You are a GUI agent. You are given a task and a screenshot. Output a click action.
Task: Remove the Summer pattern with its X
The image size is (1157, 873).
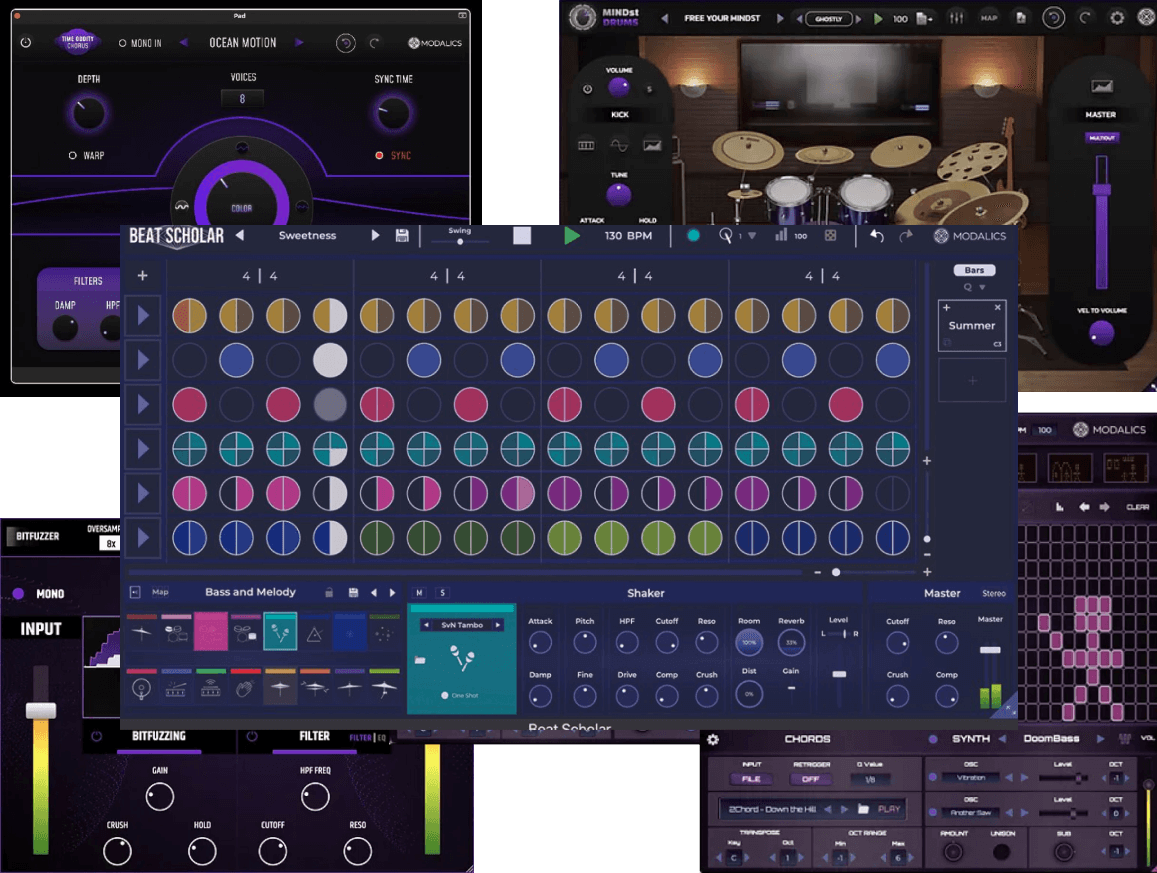click(998, 307)
